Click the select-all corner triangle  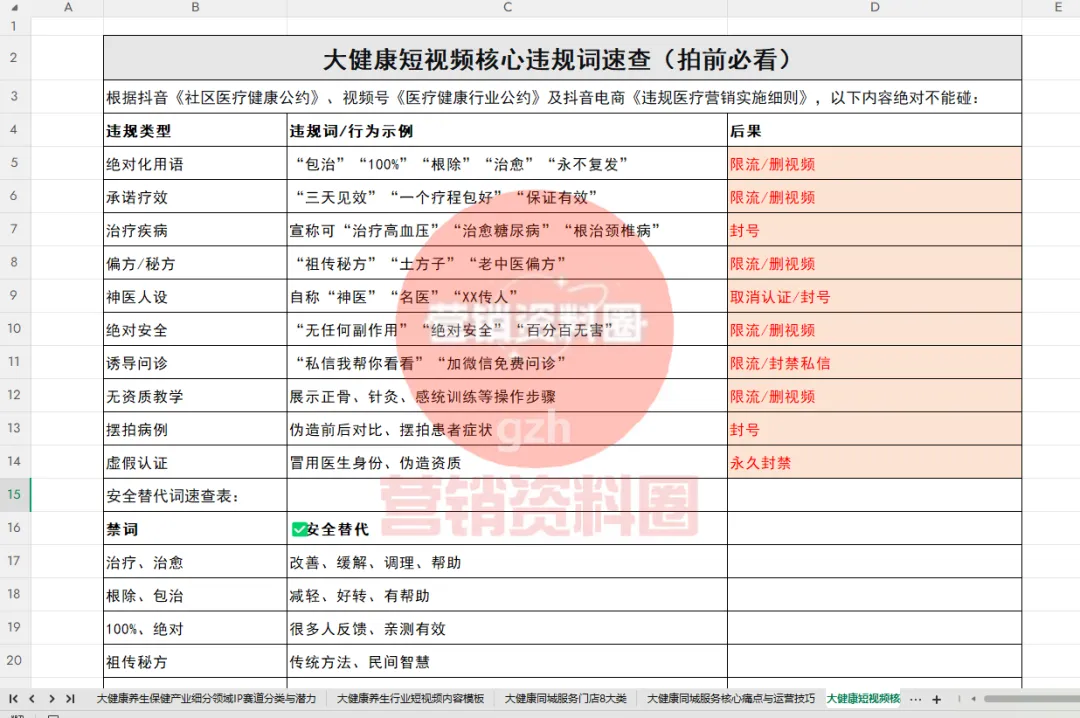tap(14, 8)
